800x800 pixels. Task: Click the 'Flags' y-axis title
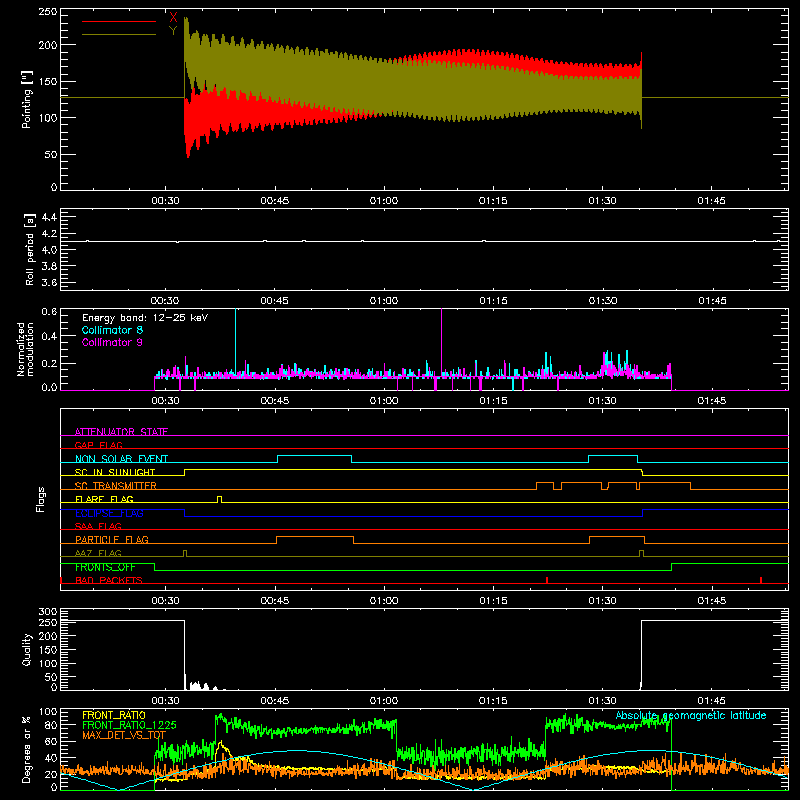pos(40,499)
